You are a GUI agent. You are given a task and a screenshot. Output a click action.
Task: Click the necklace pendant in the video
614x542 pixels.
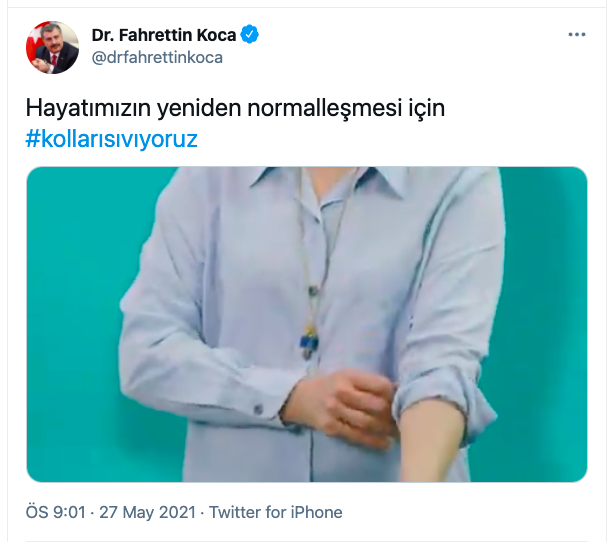[x=309, y=343]
